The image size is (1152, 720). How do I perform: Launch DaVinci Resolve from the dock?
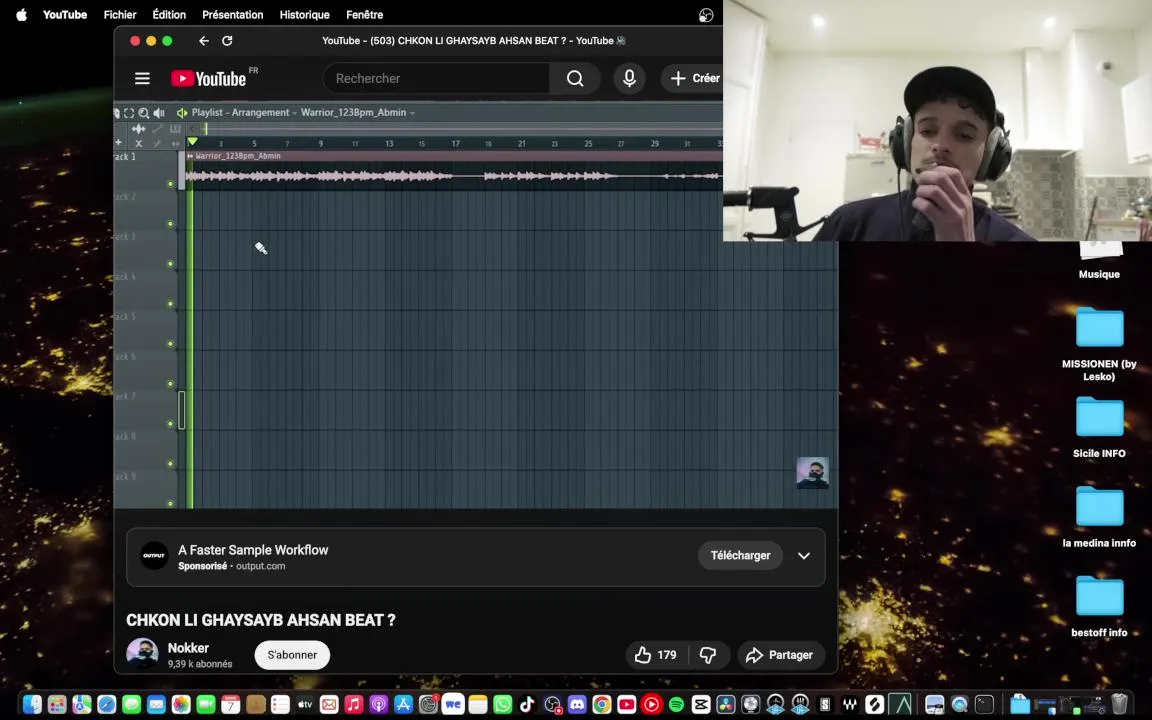point(725,705)
